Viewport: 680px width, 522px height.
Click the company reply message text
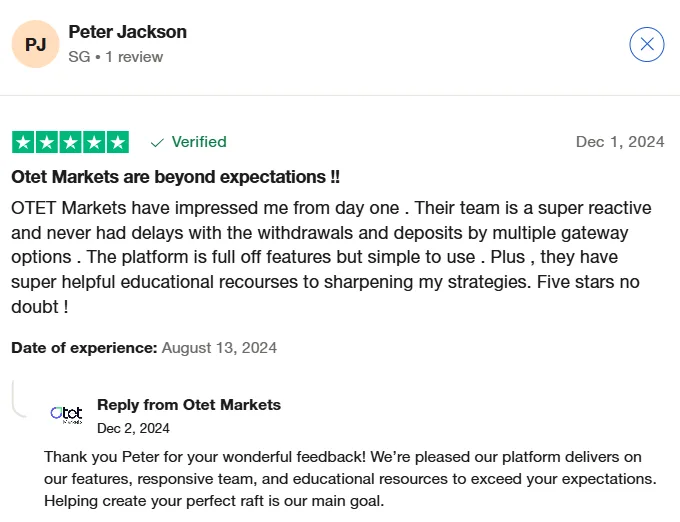[350, 478]
